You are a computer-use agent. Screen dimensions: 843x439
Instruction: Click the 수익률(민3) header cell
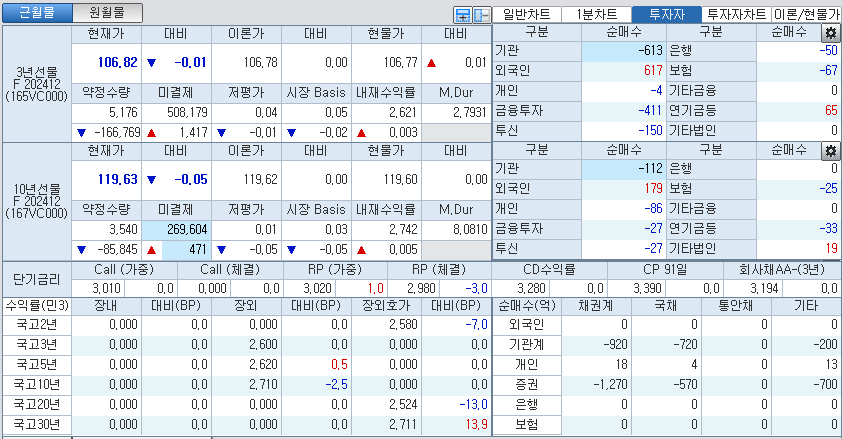point(37,306)
